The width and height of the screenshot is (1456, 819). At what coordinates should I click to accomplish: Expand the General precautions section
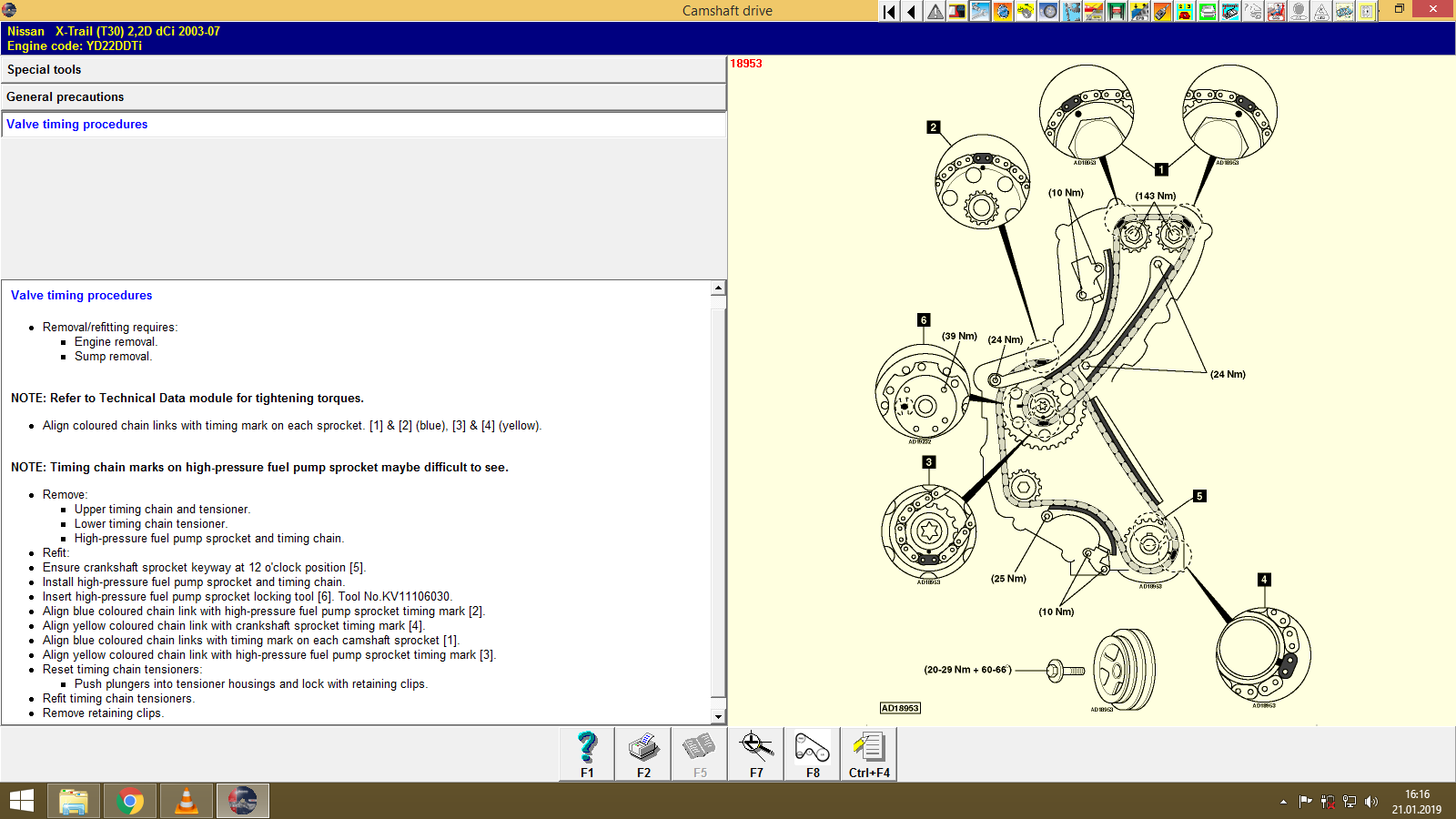pos(363,97)
